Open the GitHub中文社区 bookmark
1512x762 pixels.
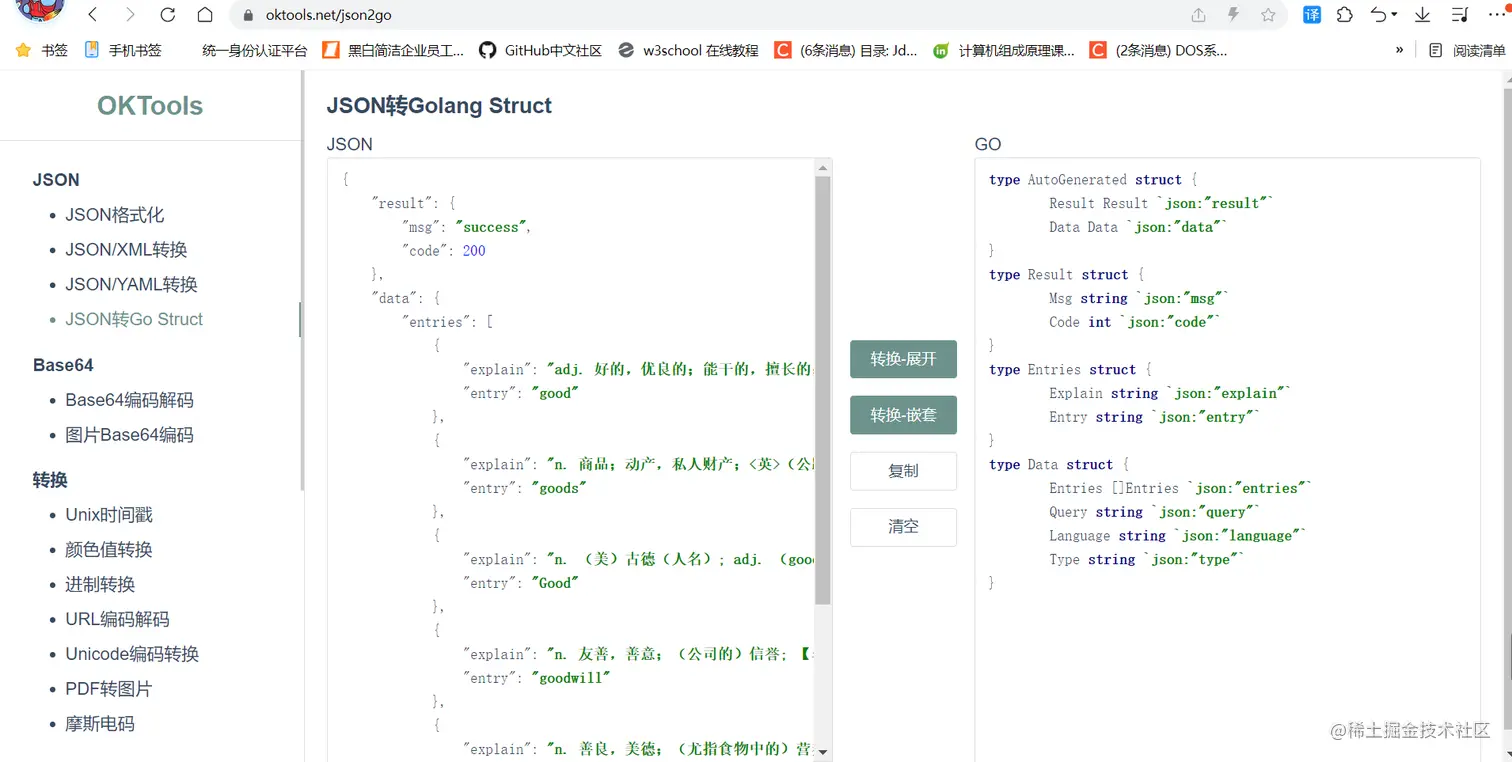541,50
